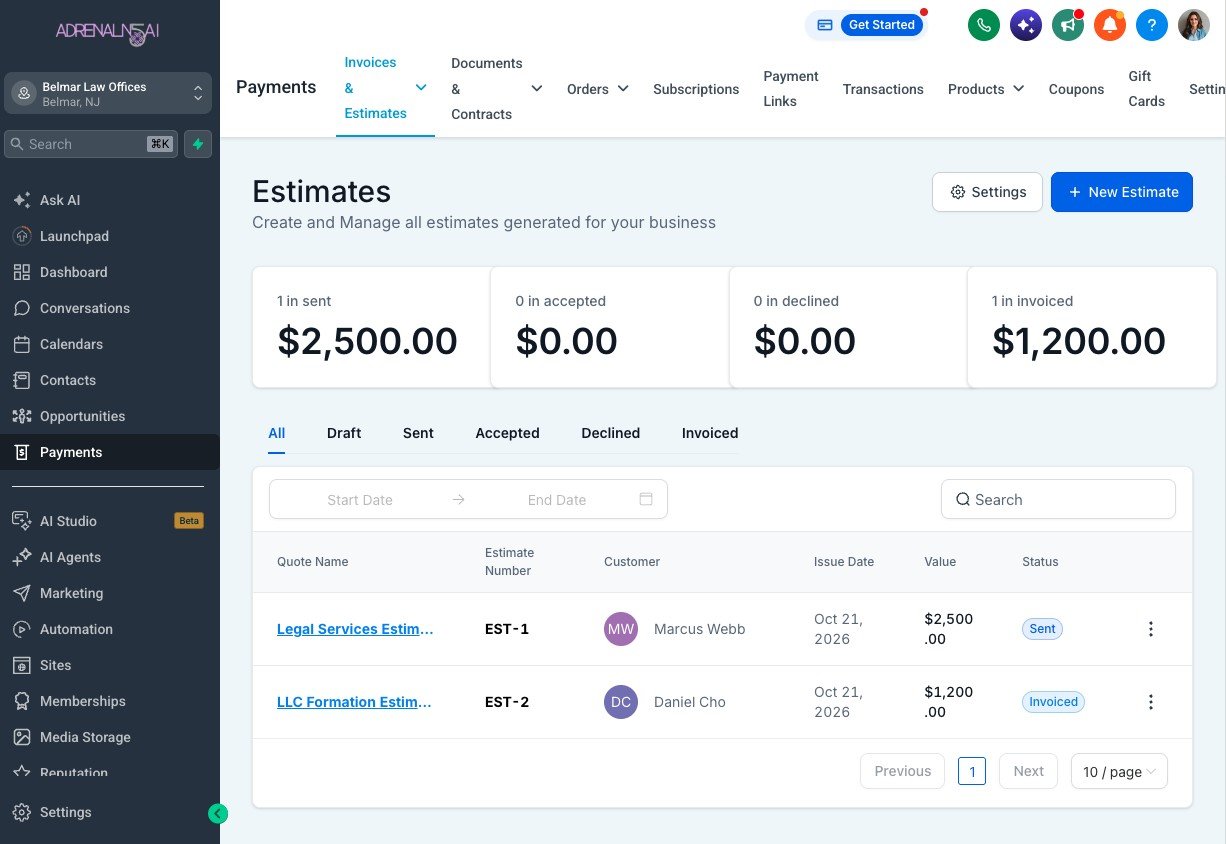The width and height of the screenshot is (1226, 844).
Task: Click the End Date field
Action: (557, 499)
